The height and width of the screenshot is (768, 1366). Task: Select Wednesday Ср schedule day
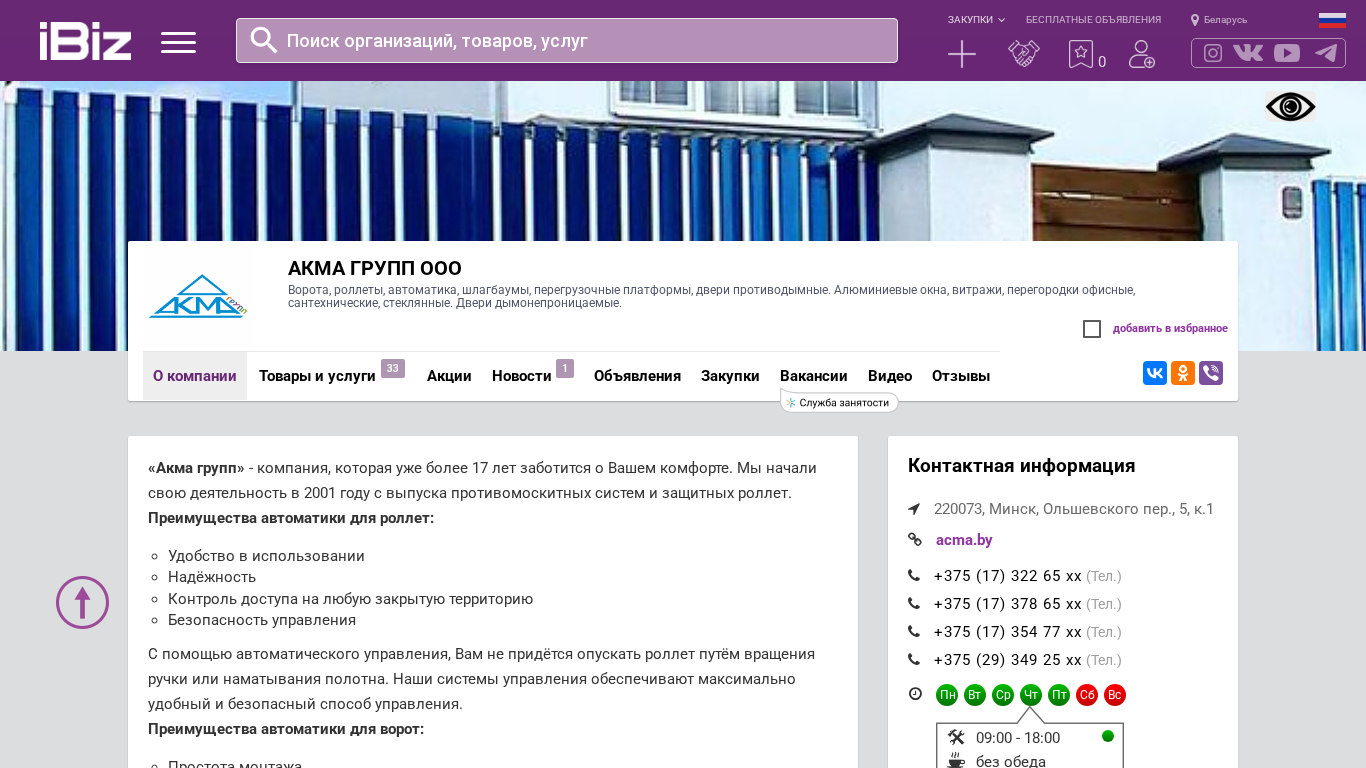click(1003, 695)
